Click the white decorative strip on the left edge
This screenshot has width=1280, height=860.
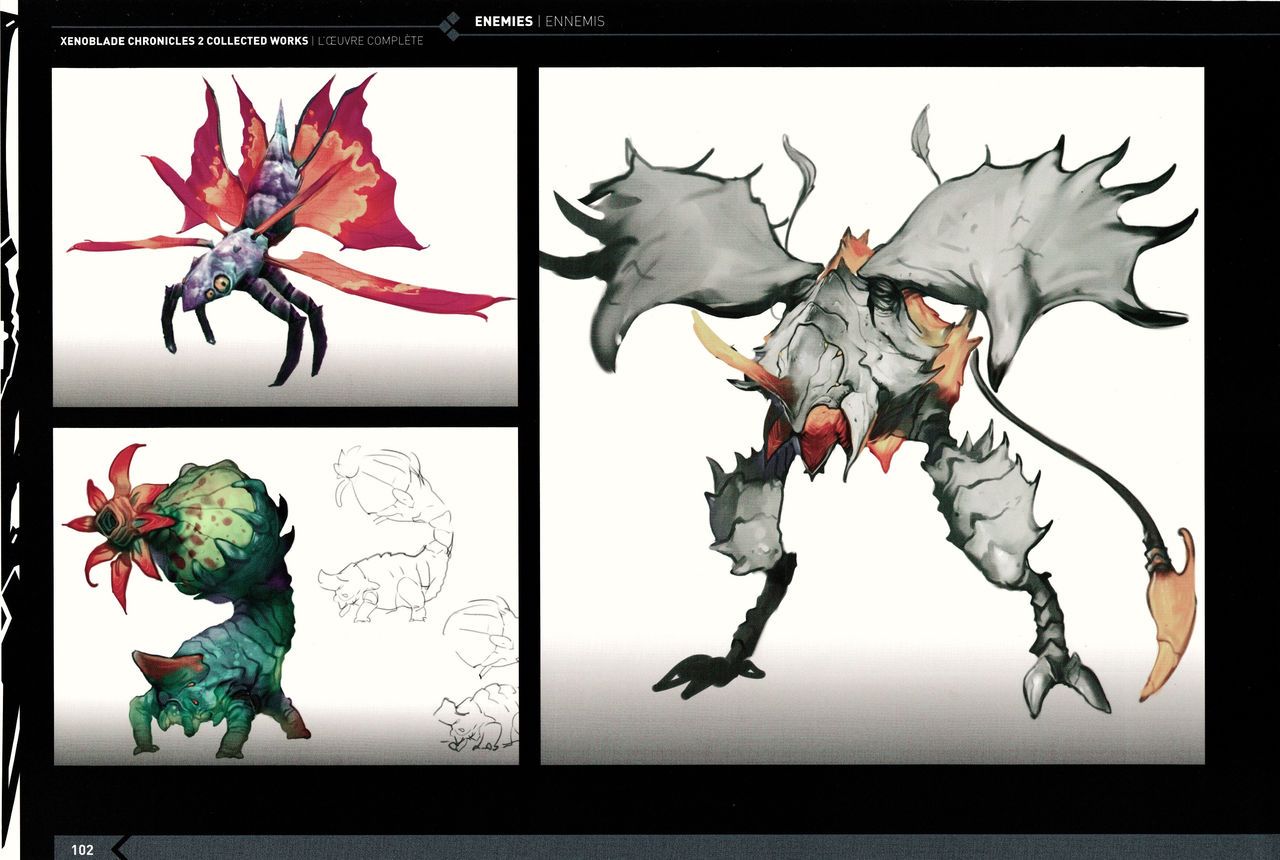tap(10, 430)
